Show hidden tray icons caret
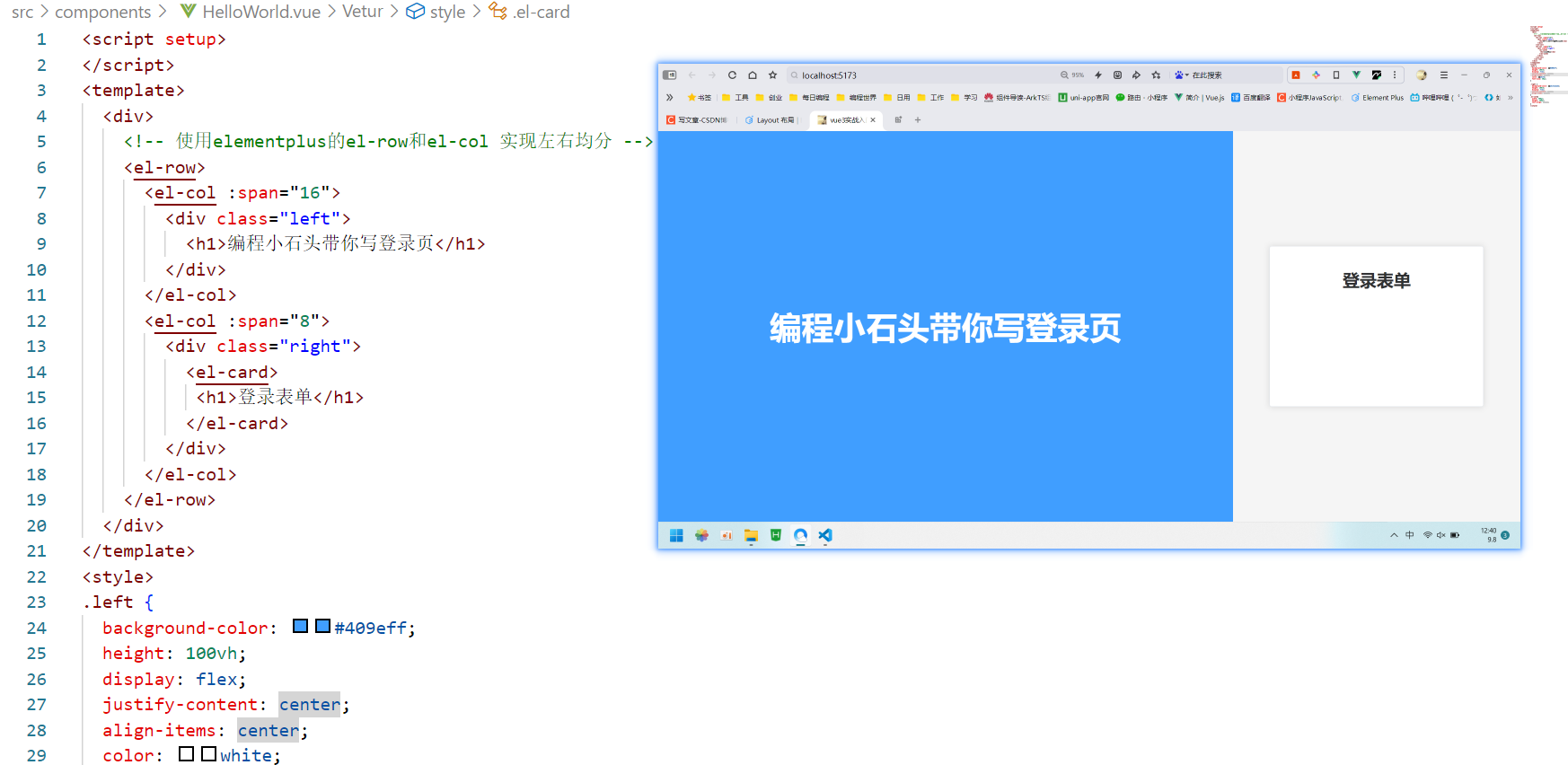 point(1394,535)
